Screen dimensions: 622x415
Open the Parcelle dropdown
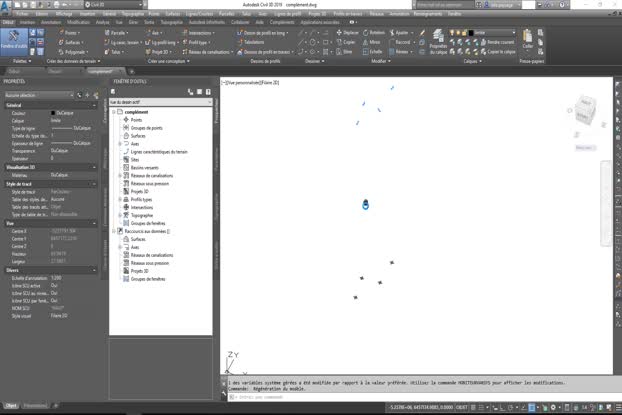[117, 33]
